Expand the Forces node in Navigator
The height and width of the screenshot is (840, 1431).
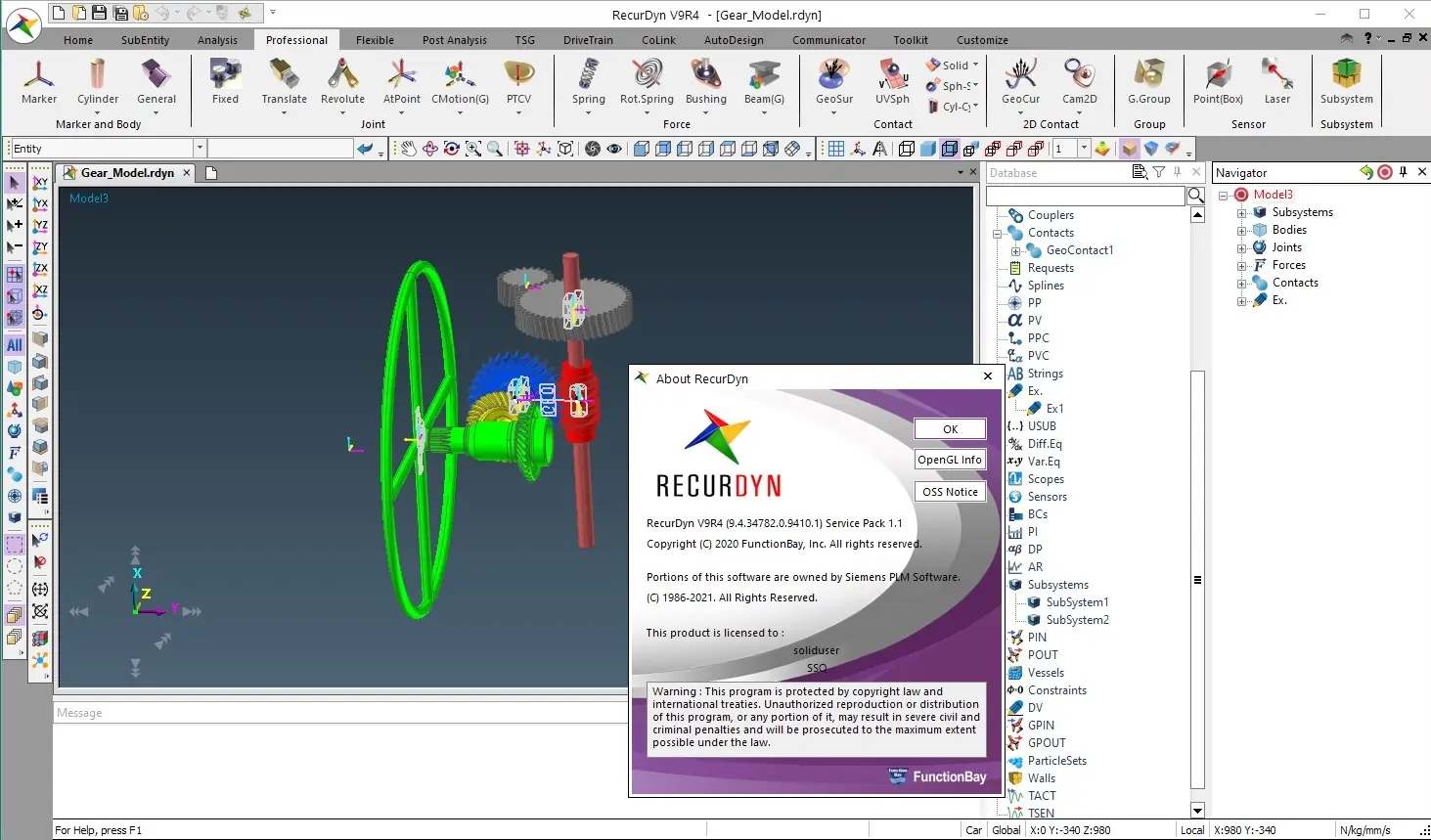(1241, 266)
